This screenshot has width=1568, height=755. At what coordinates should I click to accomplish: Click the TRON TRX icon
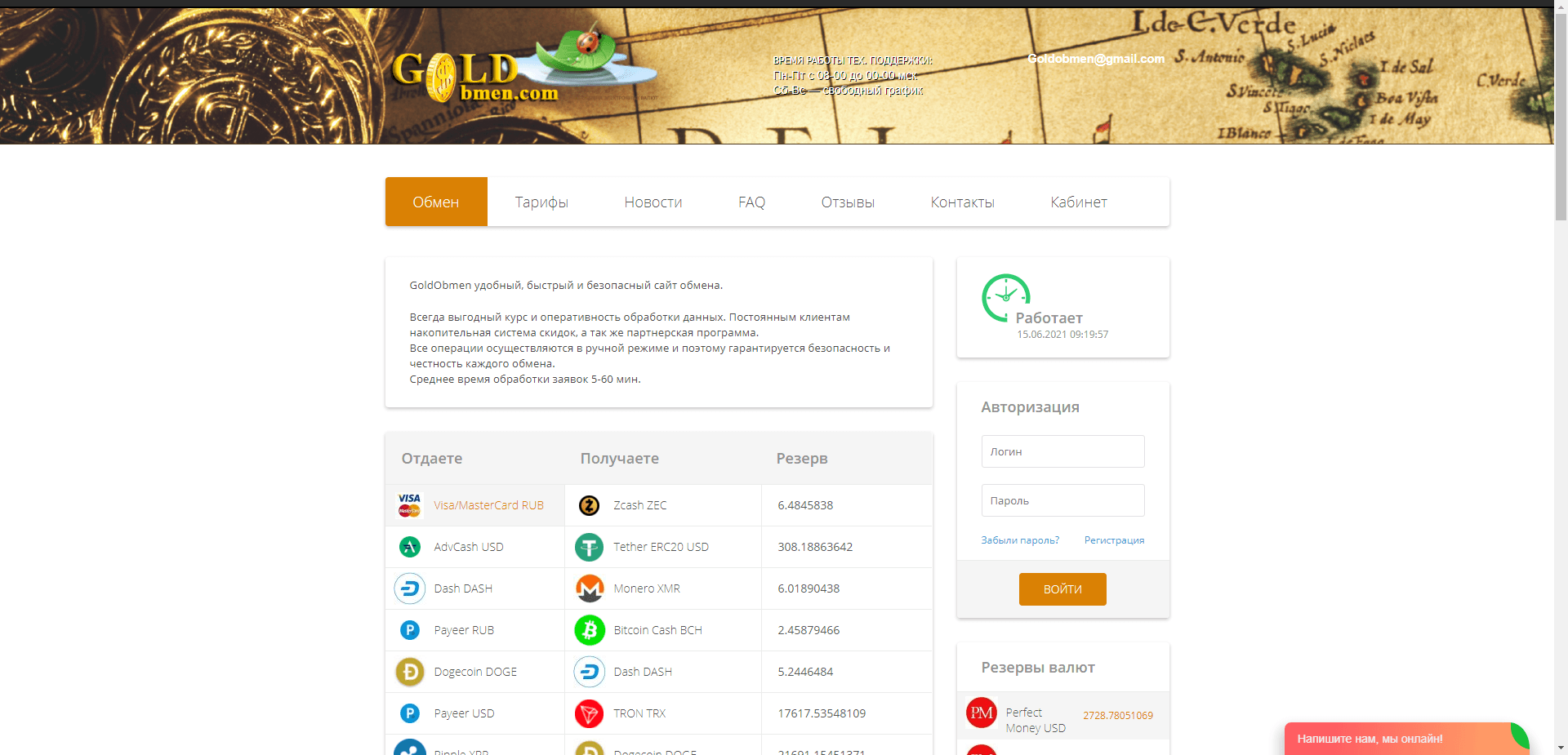589,713
